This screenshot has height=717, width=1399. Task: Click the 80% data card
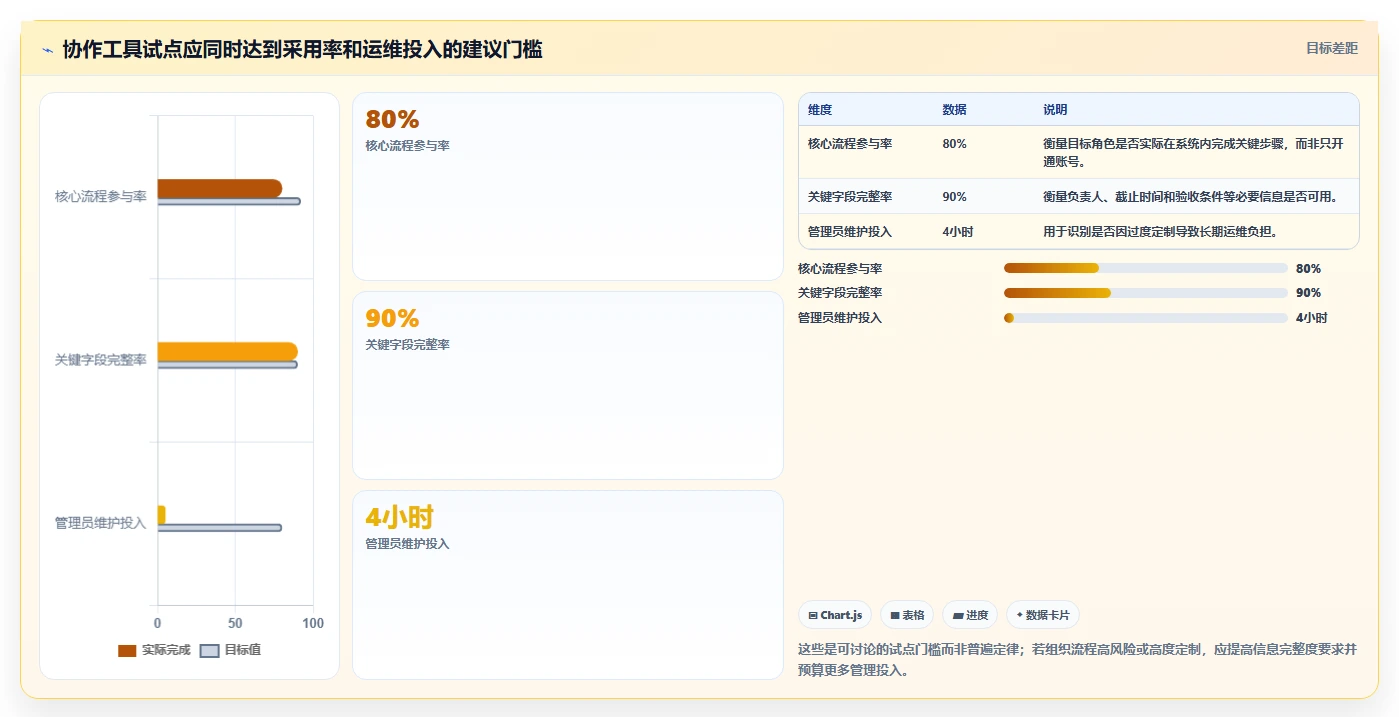pyautogui.click(x=568, y=186)
